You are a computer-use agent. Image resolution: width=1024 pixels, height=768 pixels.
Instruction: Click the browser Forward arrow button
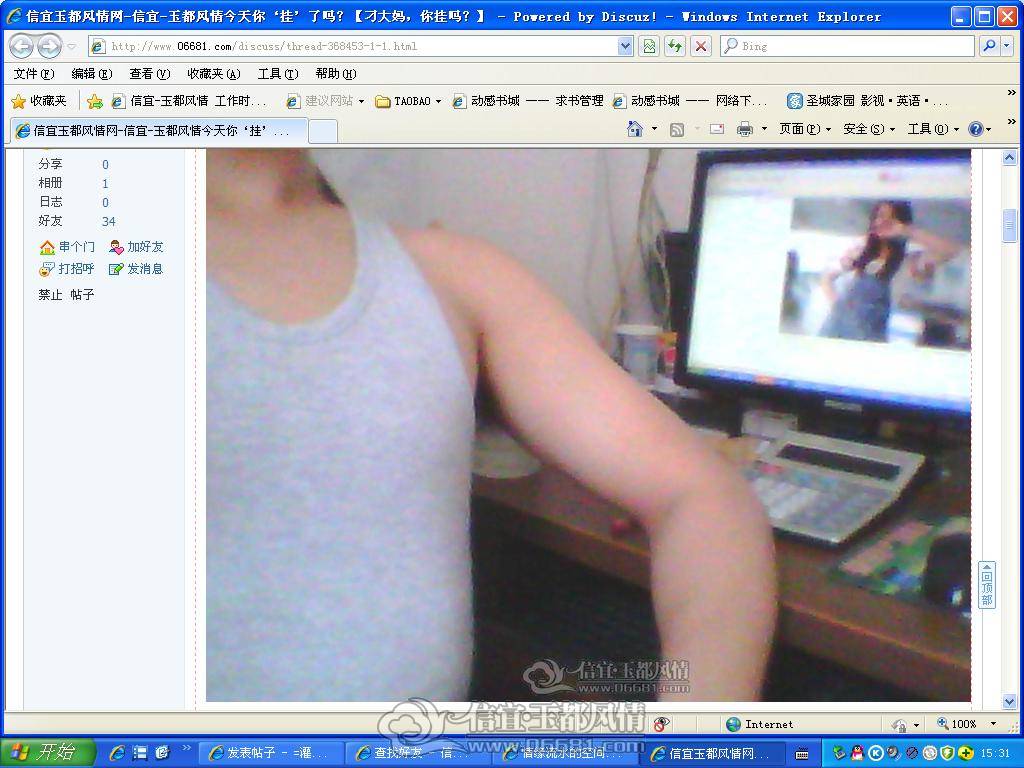pyautogui.click(x=49, y=46)
